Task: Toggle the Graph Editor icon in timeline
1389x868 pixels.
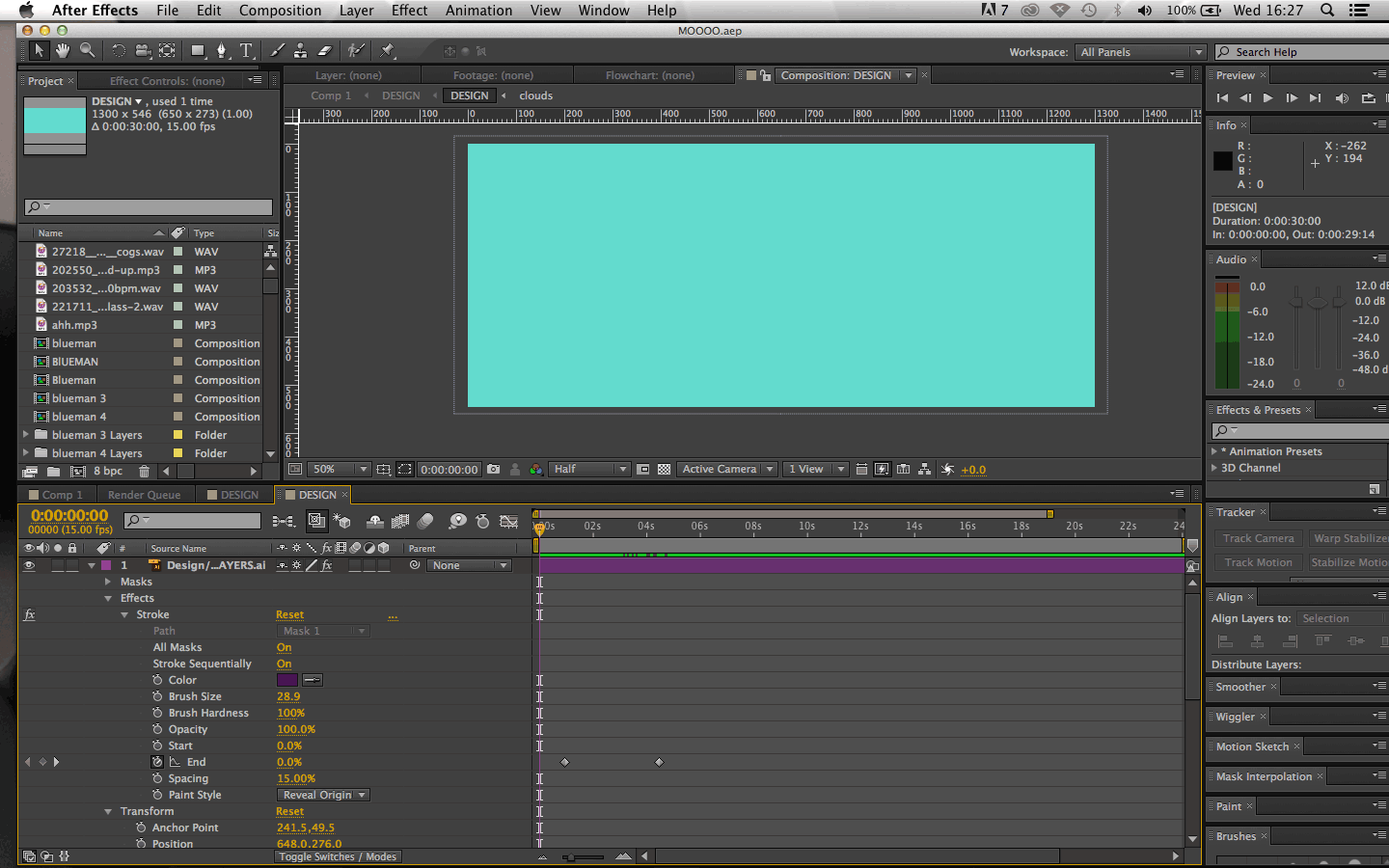Action: click(x=509, y=521)
